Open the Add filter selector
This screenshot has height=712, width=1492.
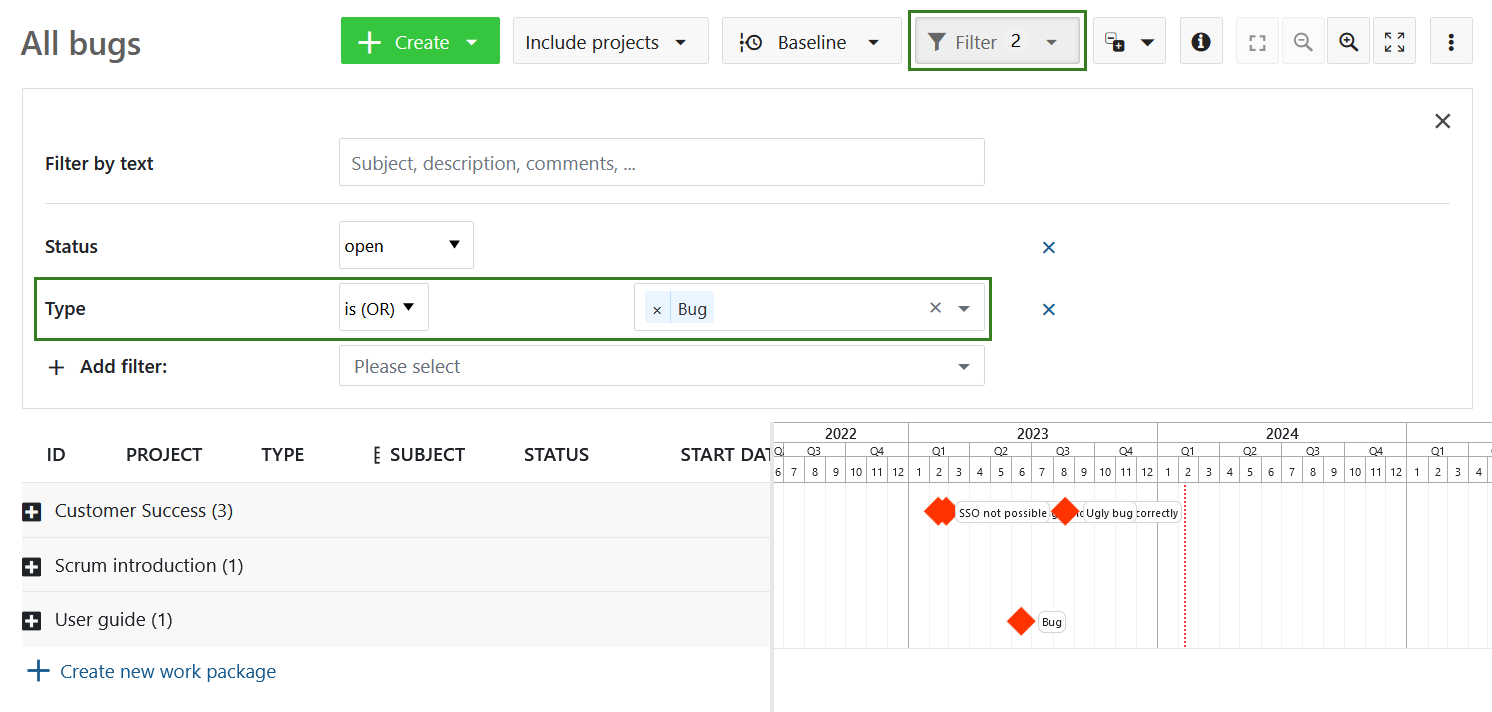pyautogui.click(x=661, y=366)
